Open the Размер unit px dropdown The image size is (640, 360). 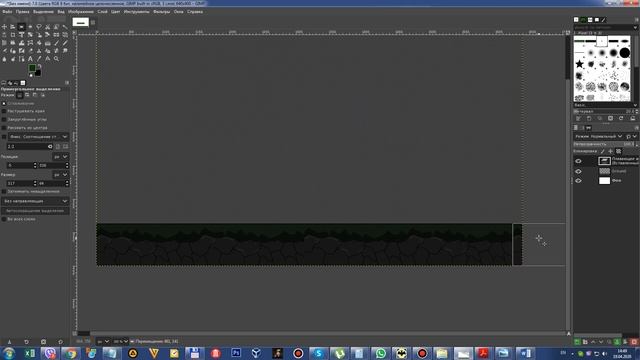[61, 175]
